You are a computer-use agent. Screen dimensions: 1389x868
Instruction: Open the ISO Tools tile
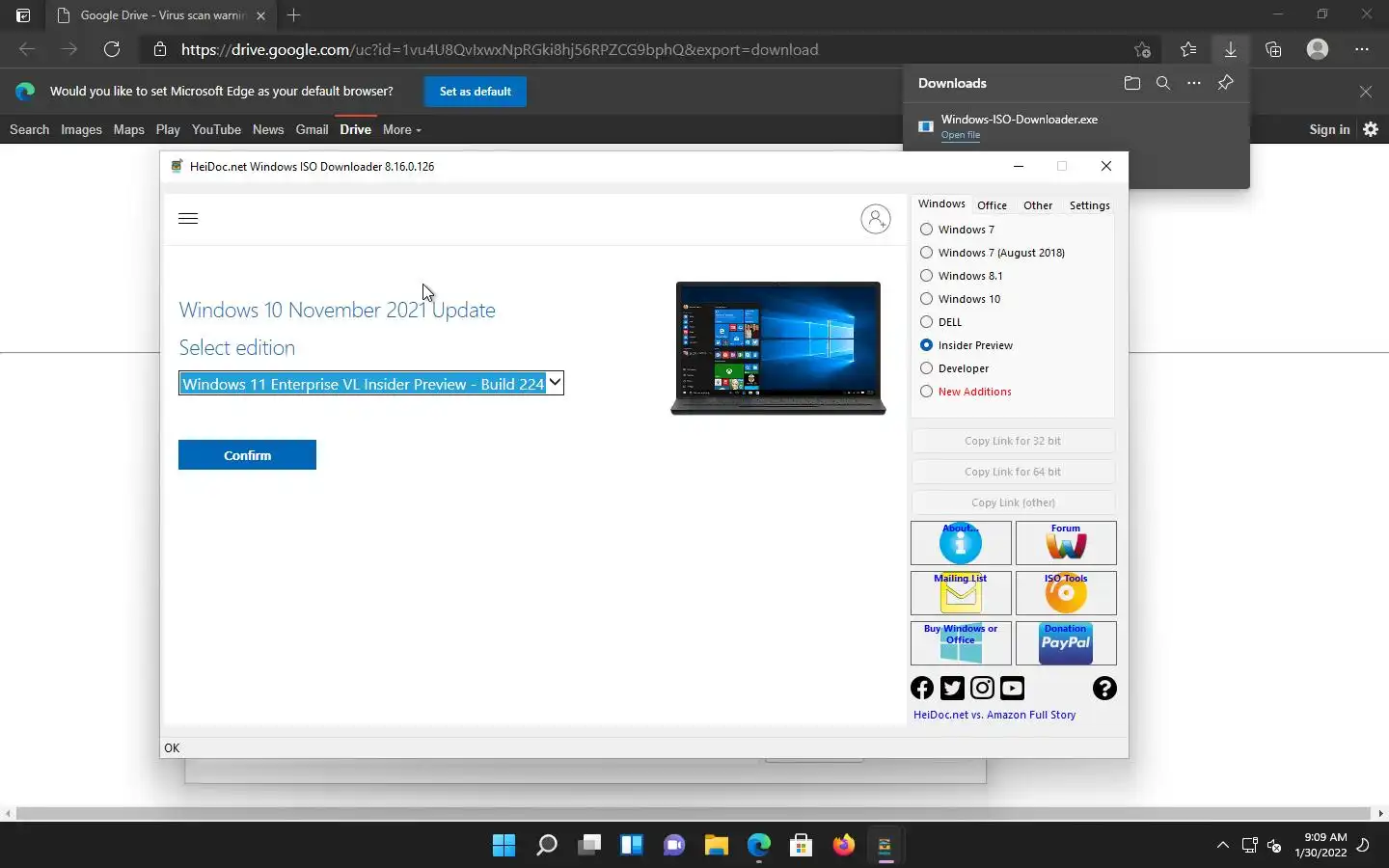1066,593
